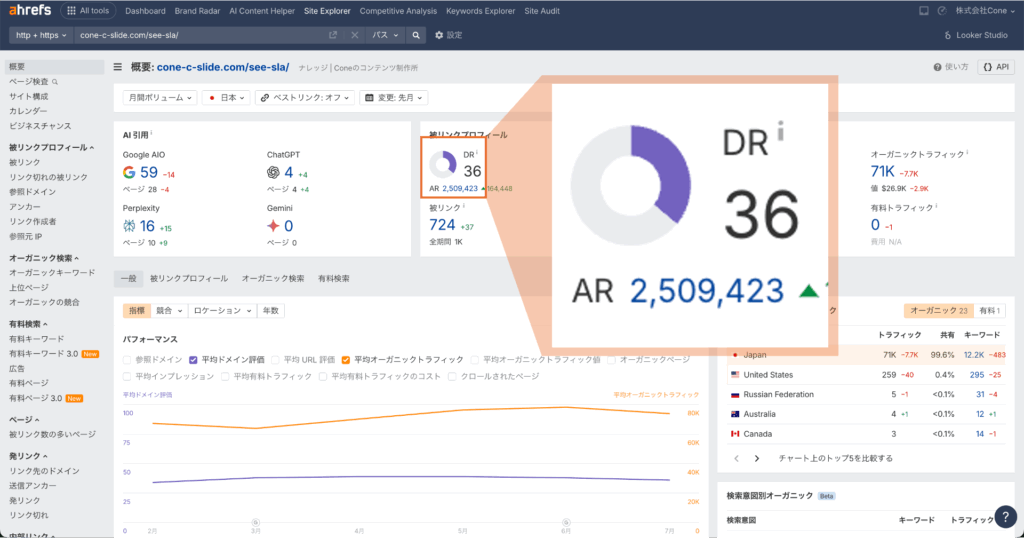The width and height of the screenshot is (1024, 538).
Task: Open cone-c-slide.com/see-sla/ title link
Action: click(x=223, y=67)
